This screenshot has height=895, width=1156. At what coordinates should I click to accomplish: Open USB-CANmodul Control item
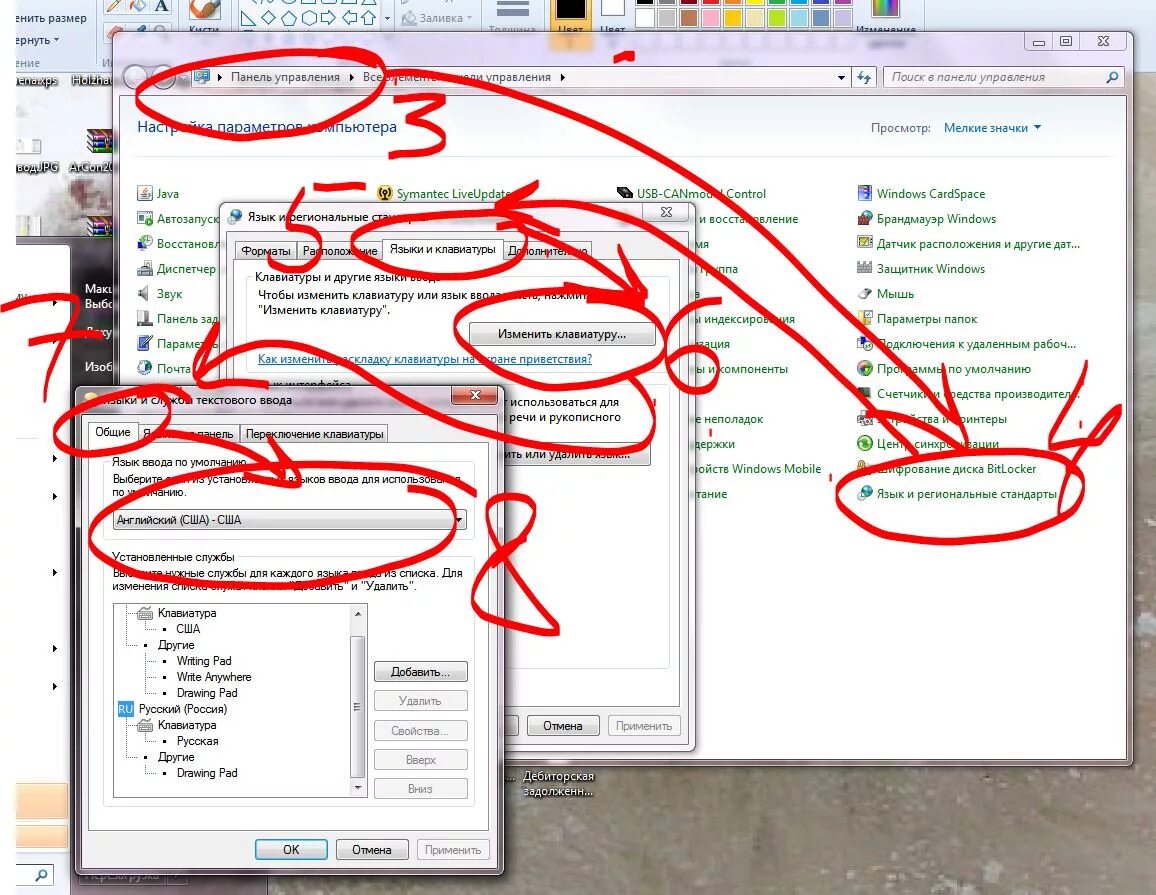pyautogui.click(x=692, y=194)
